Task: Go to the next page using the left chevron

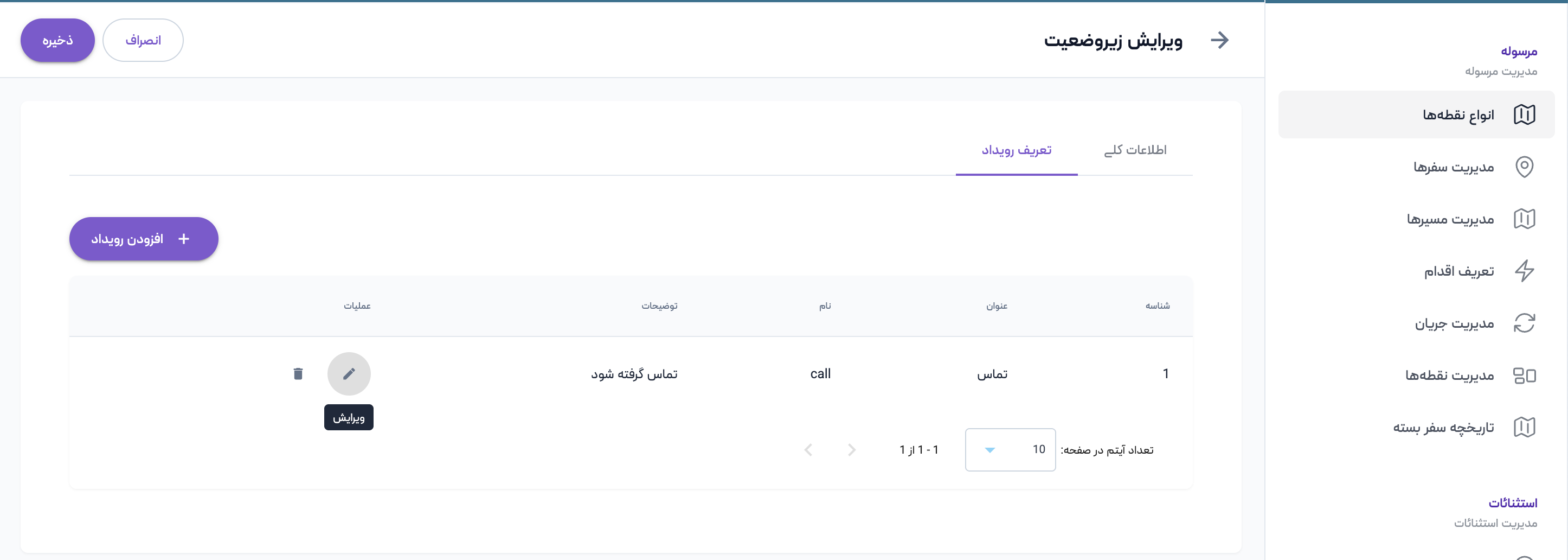Action: pos(808,450)
